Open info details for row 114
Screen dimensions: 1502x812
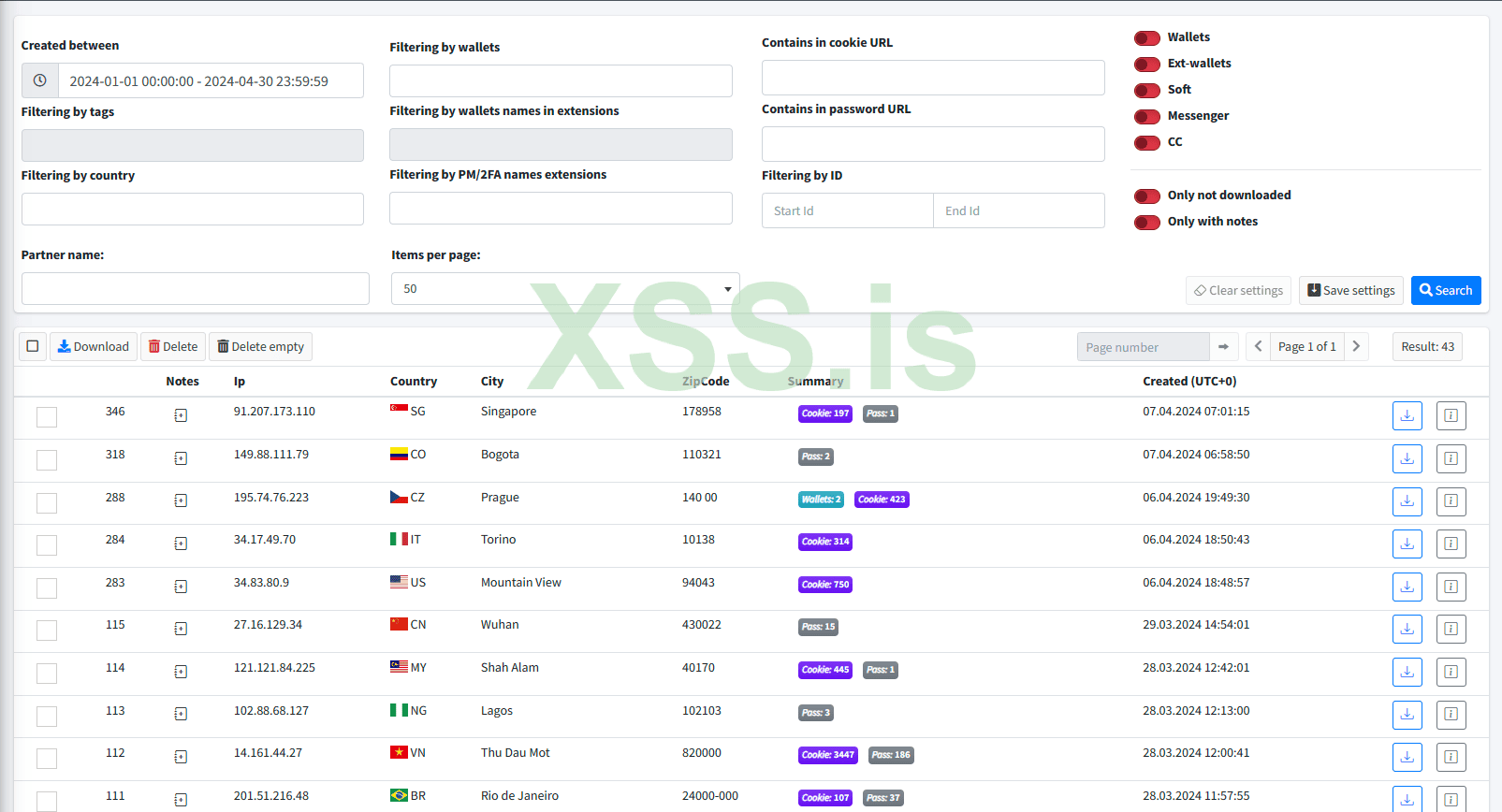(1451, 672)
